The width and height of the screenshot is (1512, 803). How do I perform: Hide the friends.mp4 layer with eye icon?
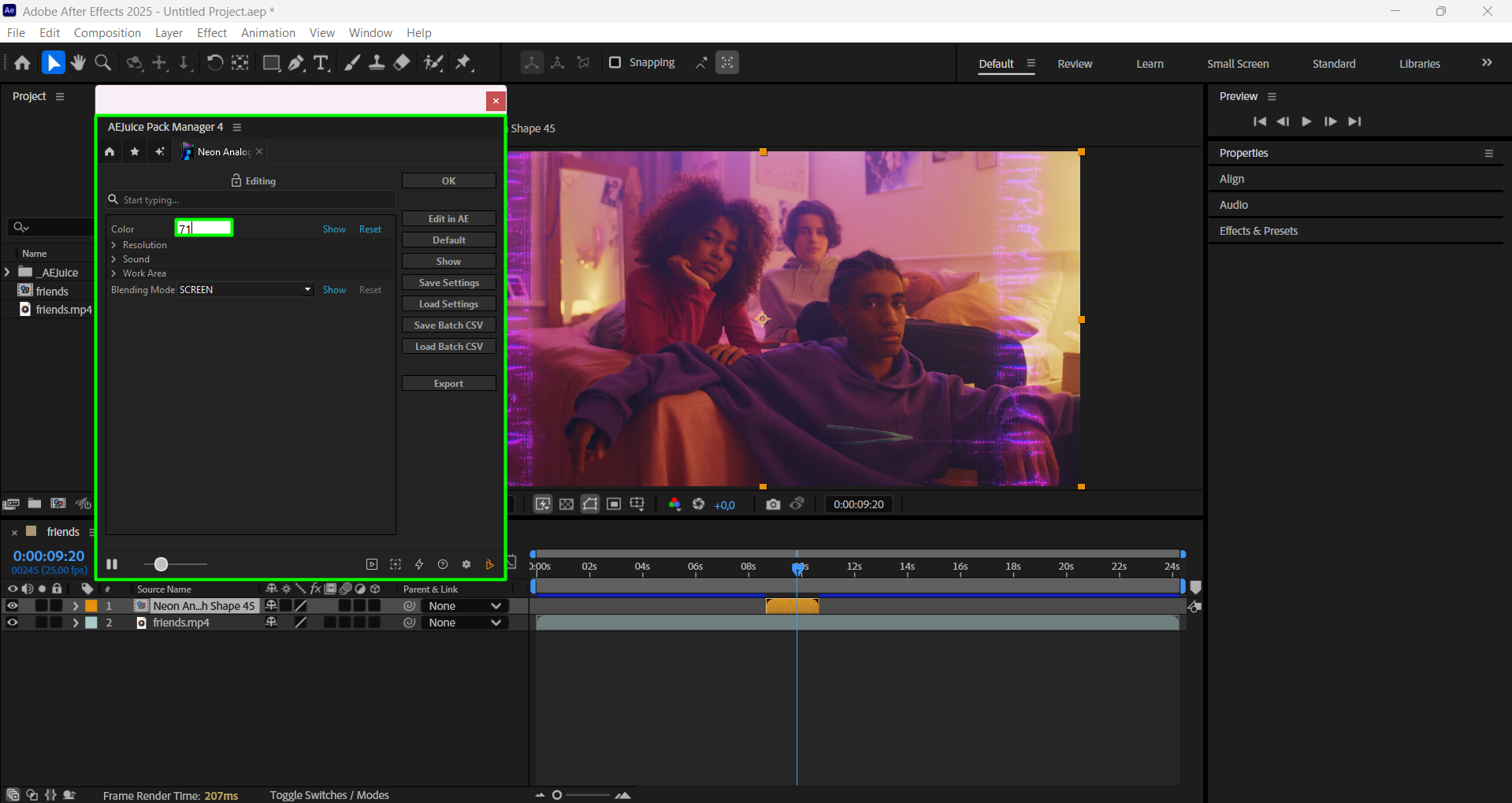click(13, 623)
